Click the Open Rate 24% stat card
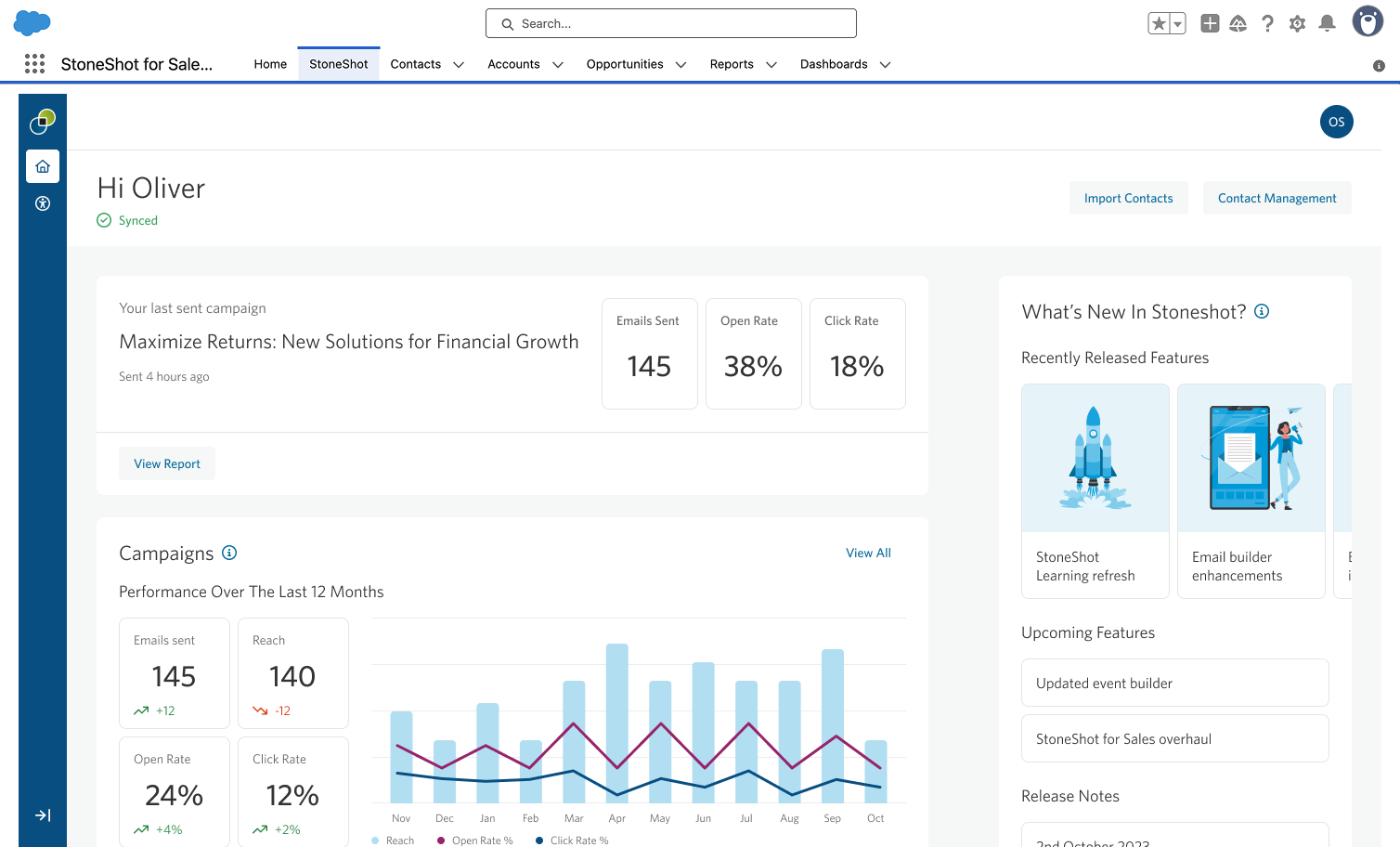The width and height of the screenshot is (1400, 847). [175, 791]
